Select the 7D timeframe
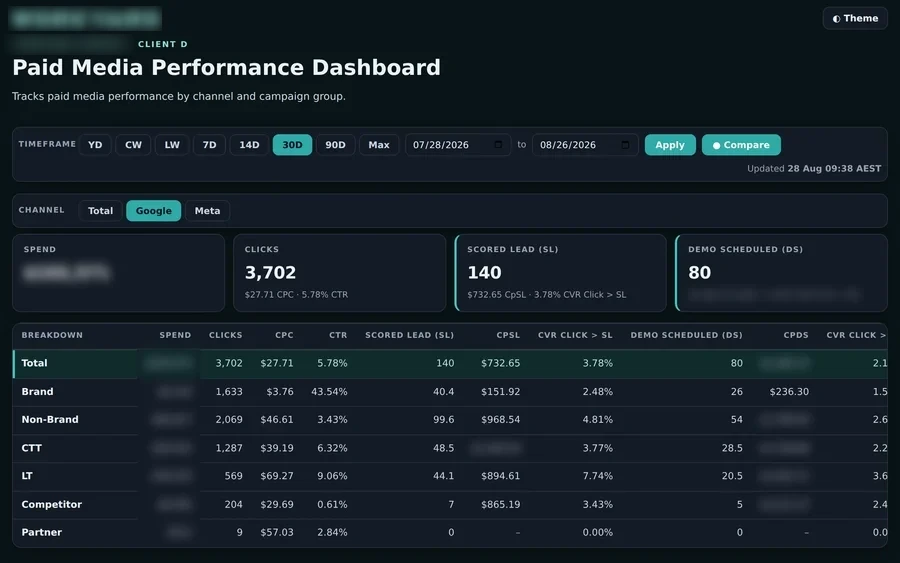900x563 pixels. click(210, 145)
